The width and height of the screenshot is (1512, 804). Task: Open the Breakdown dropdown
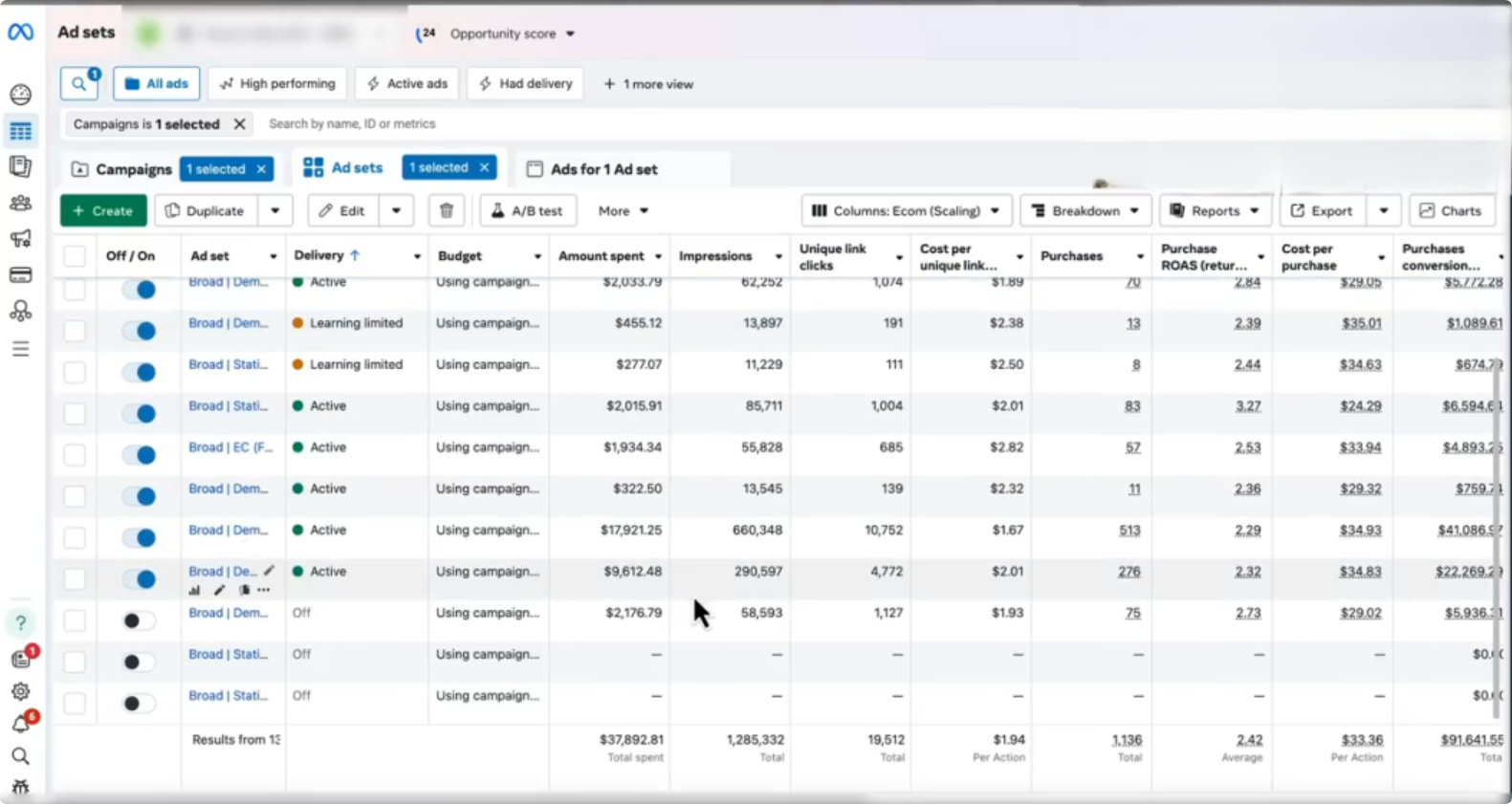pos(1085,210)
